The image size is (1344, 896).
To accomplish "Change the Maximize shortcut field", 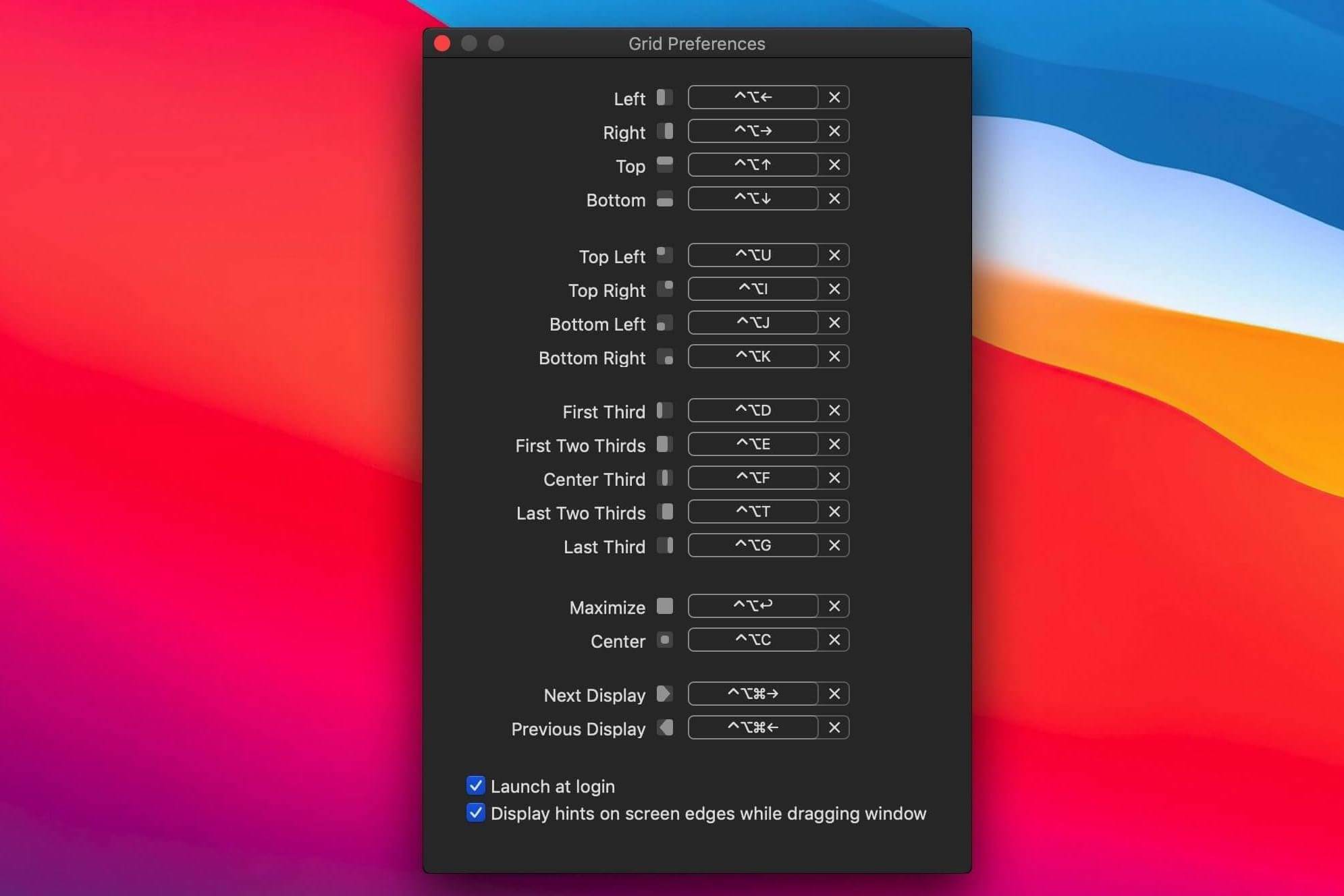I will pyautogui.click(x=753, y=607).
